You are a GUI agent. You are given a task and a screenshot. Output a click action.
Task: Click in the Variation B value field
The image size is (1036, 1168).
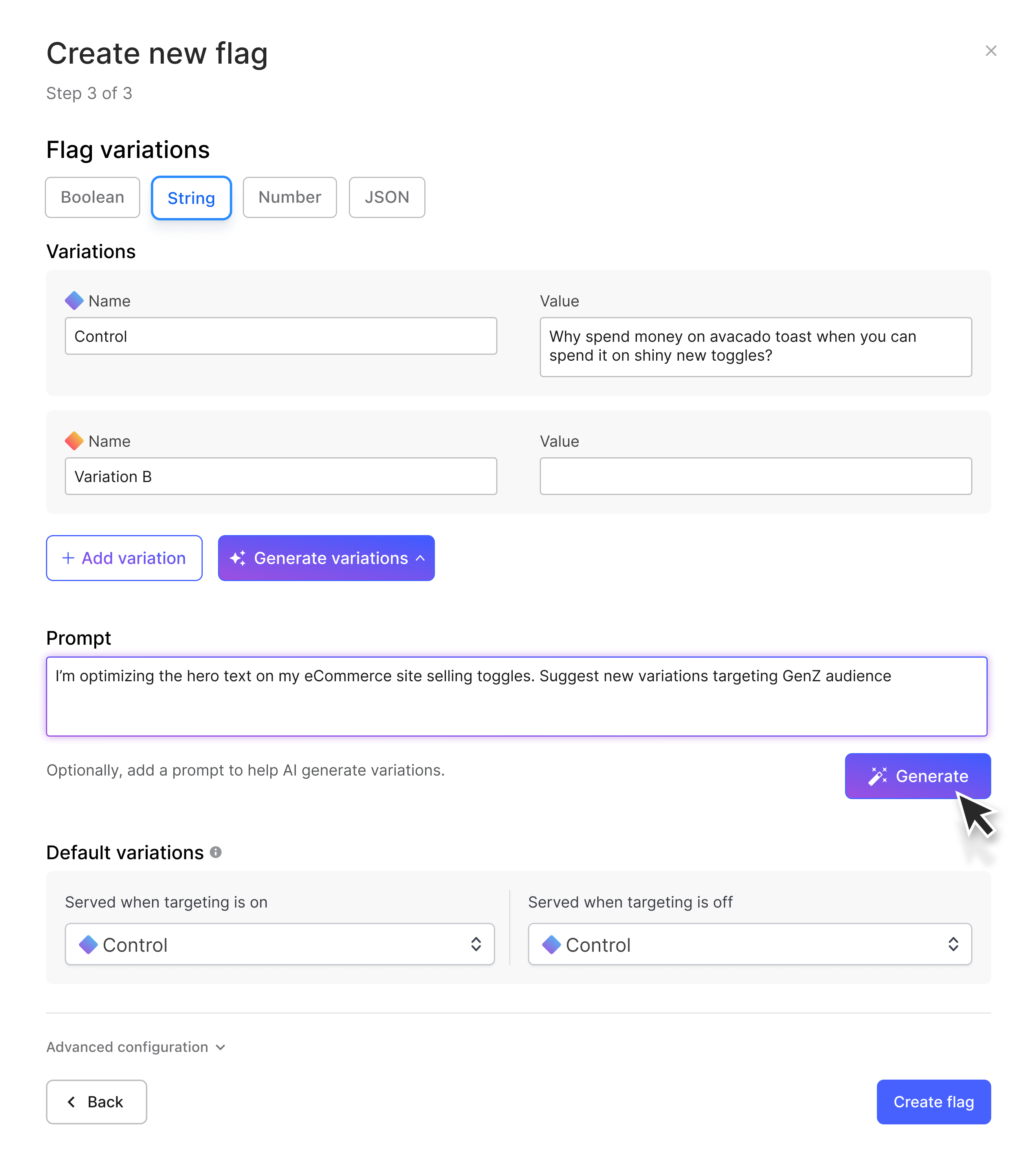point(755,476)
